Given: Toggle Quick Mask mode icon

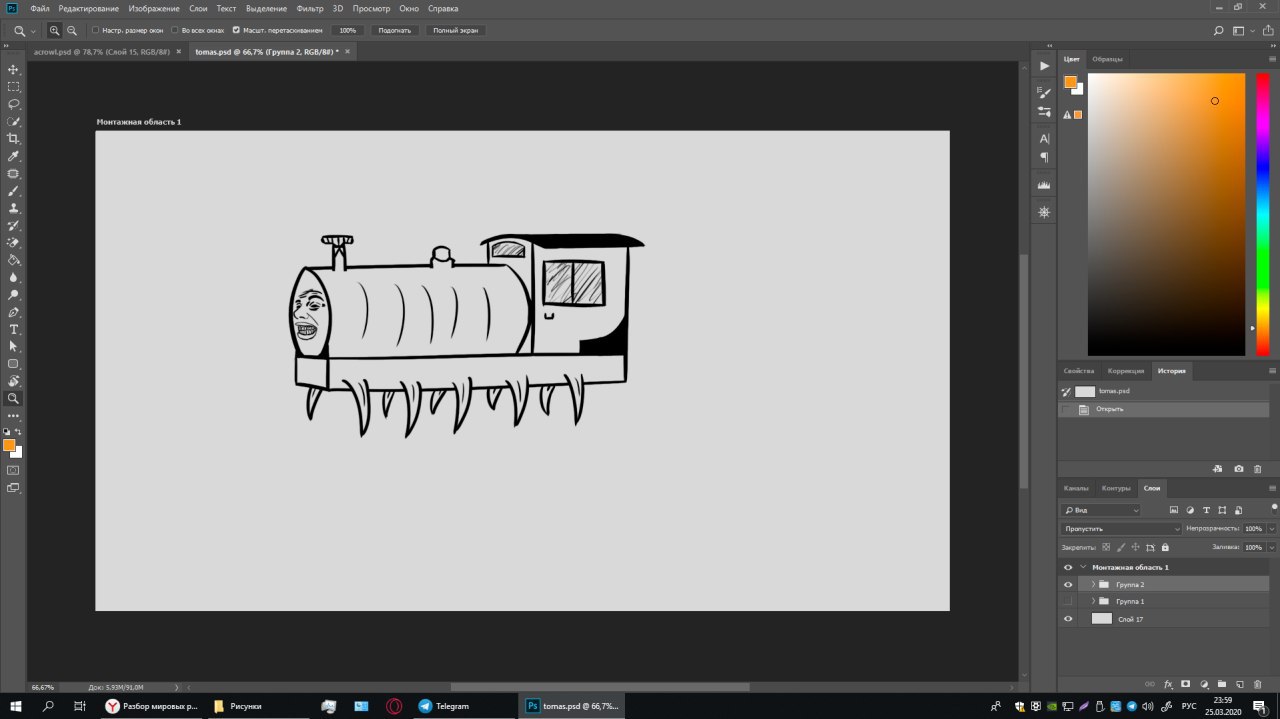Looking at the screenshot, I should (13, 469).
